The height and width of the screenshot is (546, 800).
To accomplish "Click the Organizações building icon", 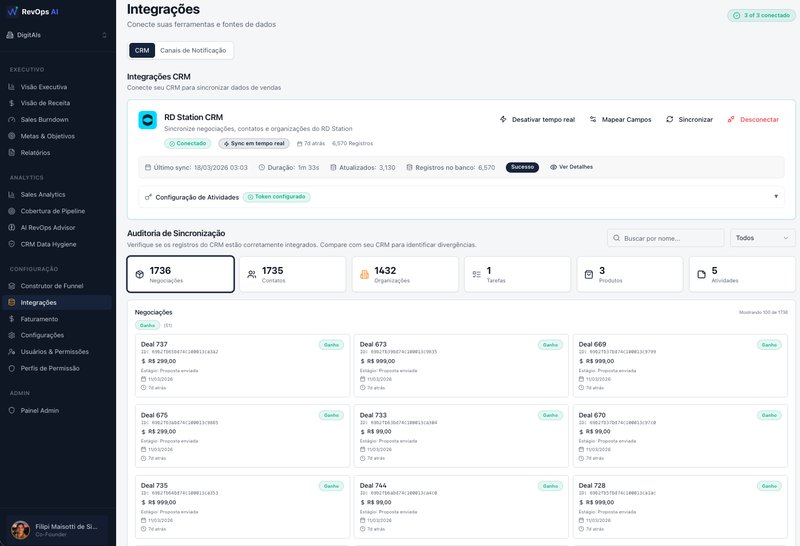I will pyautogui.click(x=364, y=275).
